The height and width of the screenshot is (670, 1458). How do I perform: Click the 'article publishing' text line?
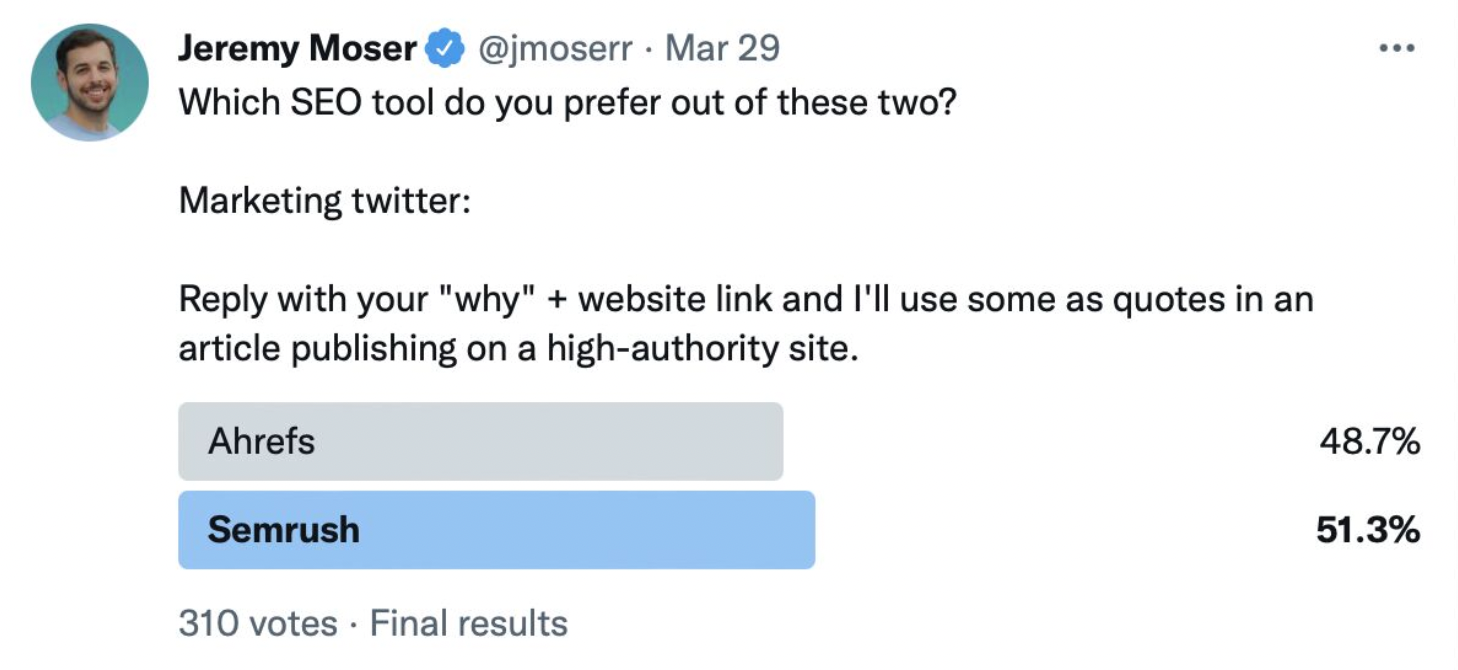point(519,349)
